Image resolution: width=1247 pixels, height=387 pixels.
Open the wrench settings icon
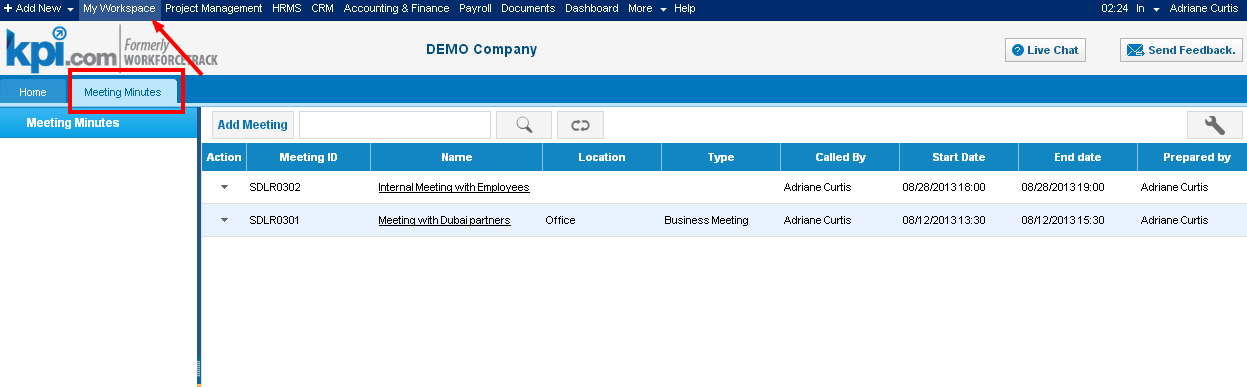tap(1215, 125)
